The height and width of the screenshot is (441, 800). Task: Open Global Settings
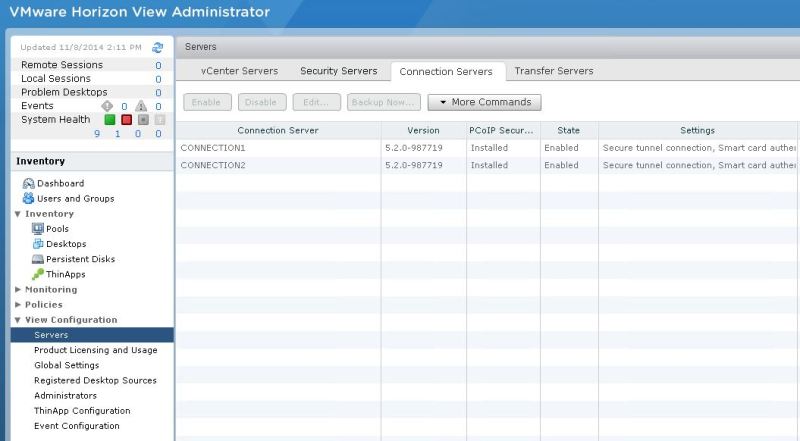click(x=66, y=365)
